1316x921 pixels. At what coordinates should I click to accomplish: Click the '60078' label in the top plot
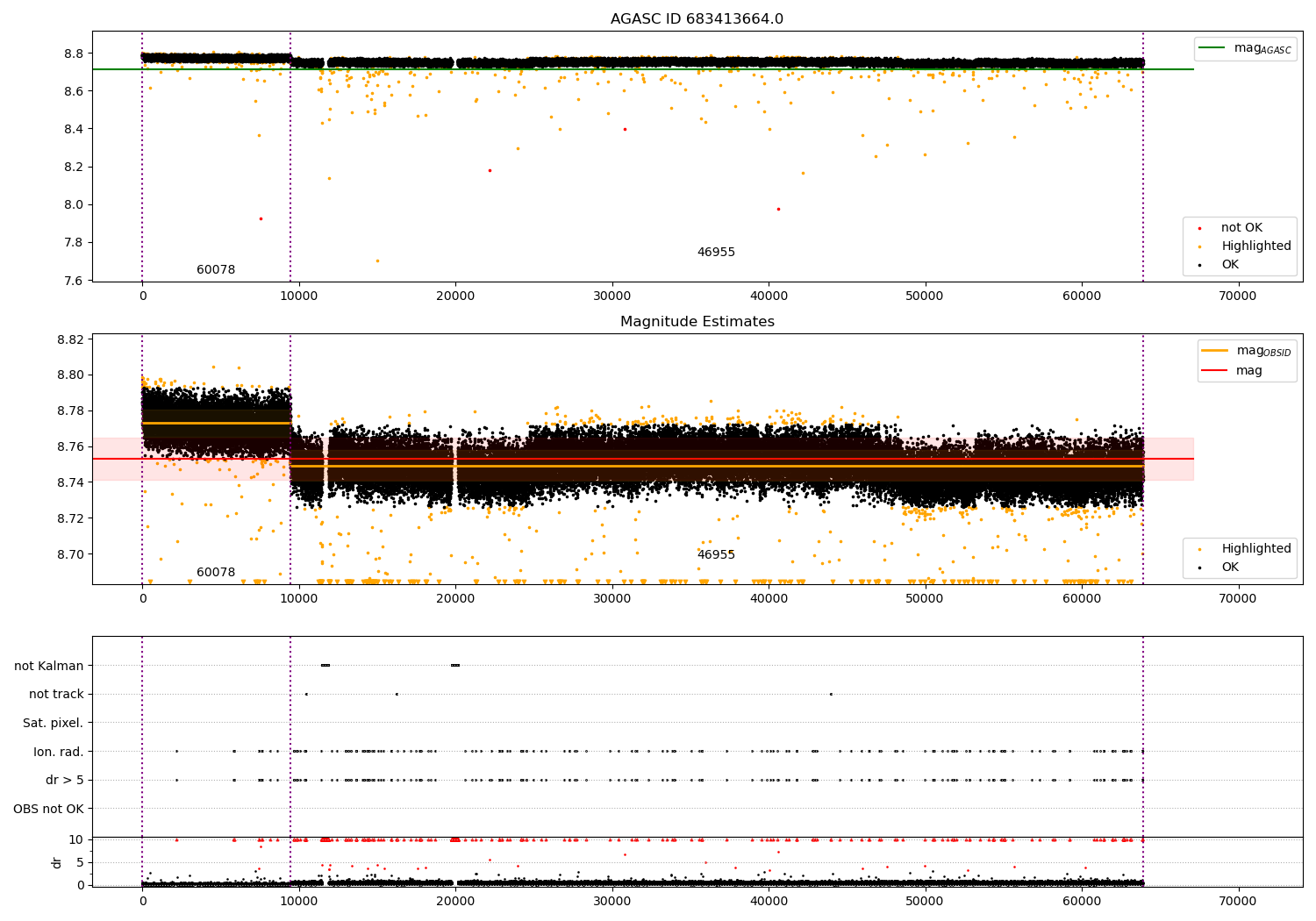[x=216, y=269]
